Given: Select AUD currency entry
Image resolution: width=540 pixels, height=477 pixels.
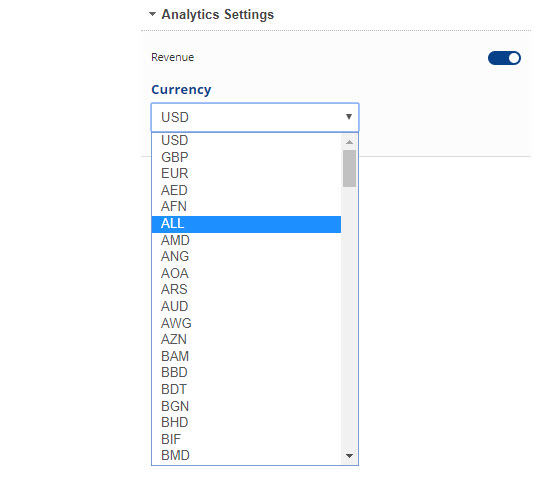Looking at the screenshot, I should [246, 306].
